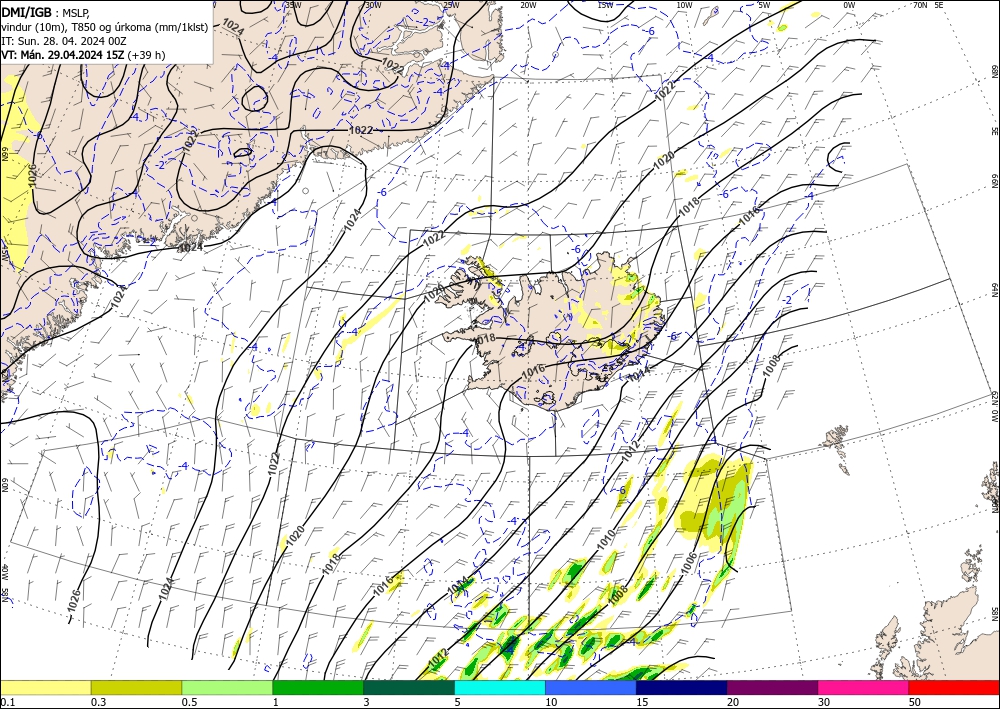
Task: Click the red 50+ legend swatch
Action: [954, 687]
